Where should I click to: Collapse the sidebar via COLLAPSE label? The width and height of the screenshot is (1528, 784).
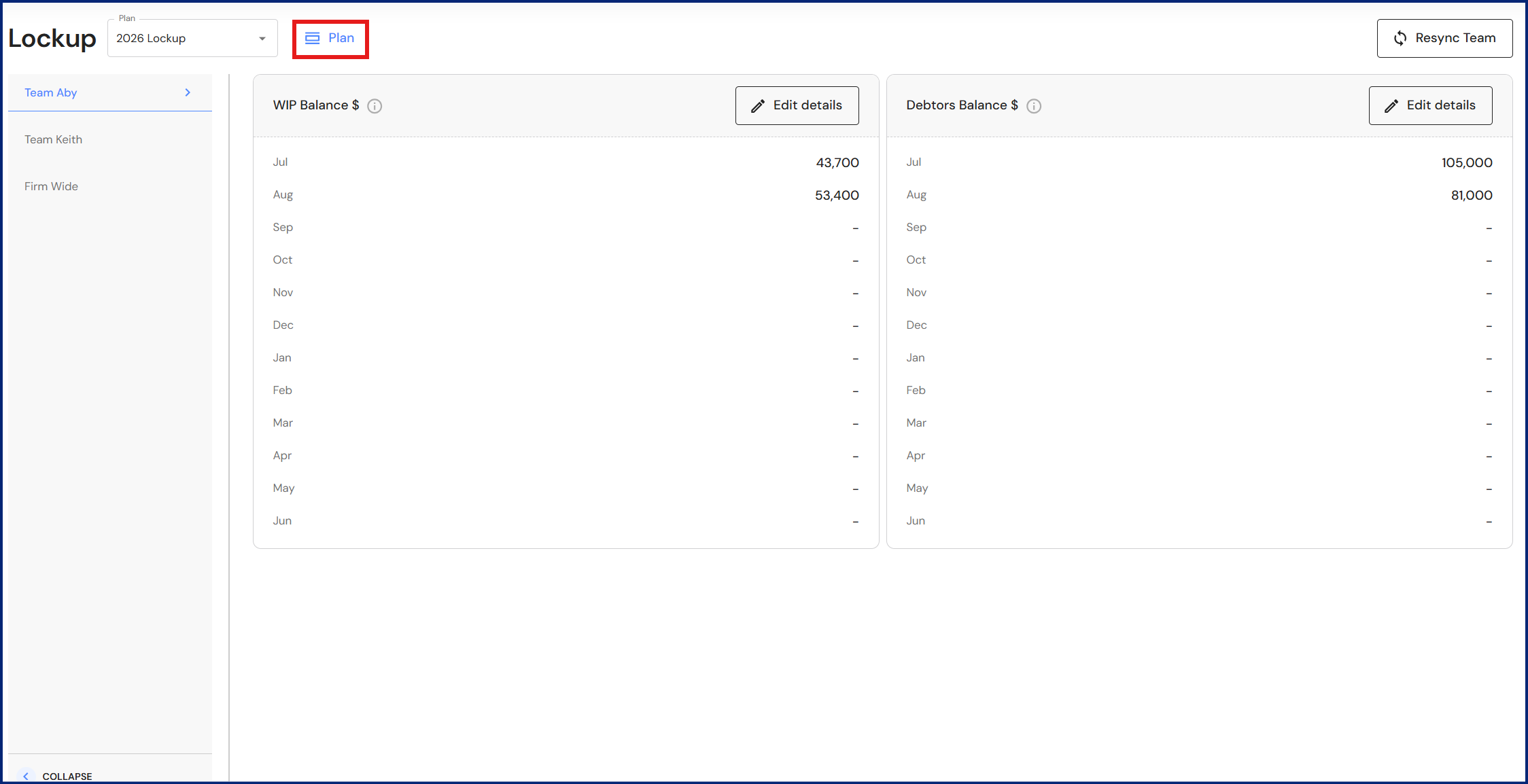[67, 776]
